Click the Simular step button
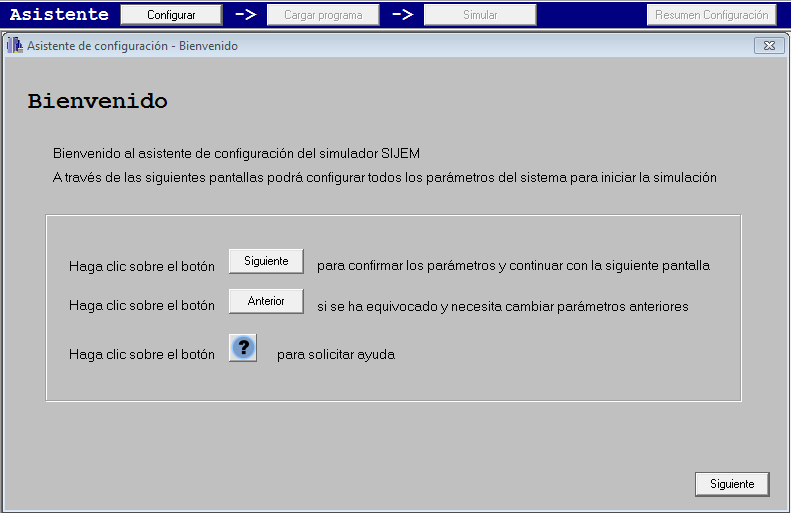The width and height of the screenshot is (791, 513). 480,15
